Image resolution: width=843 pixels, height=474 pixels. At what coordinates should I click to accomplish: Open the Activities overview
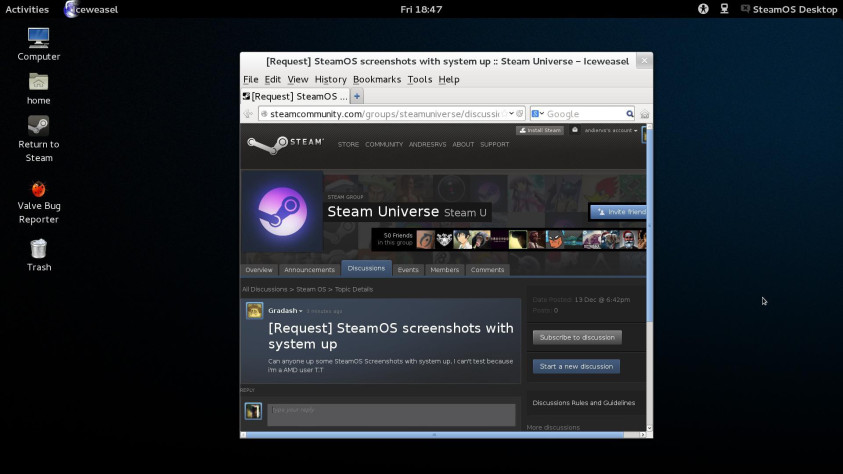click(x=27, y=9)
